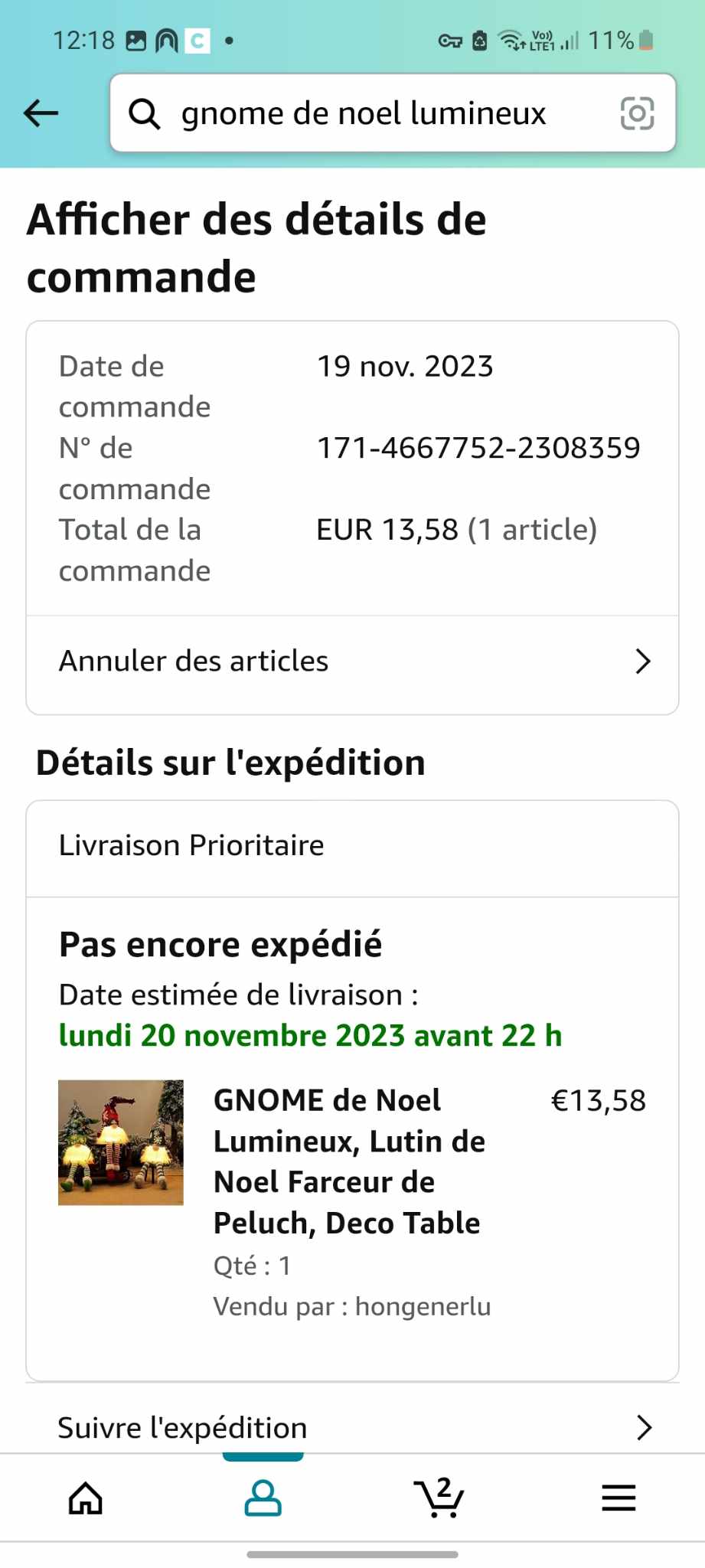The width and height of the screenshot is (705, 1568).
Task: Expand the Suivre l'expédition chevron
Action: 644,1428
